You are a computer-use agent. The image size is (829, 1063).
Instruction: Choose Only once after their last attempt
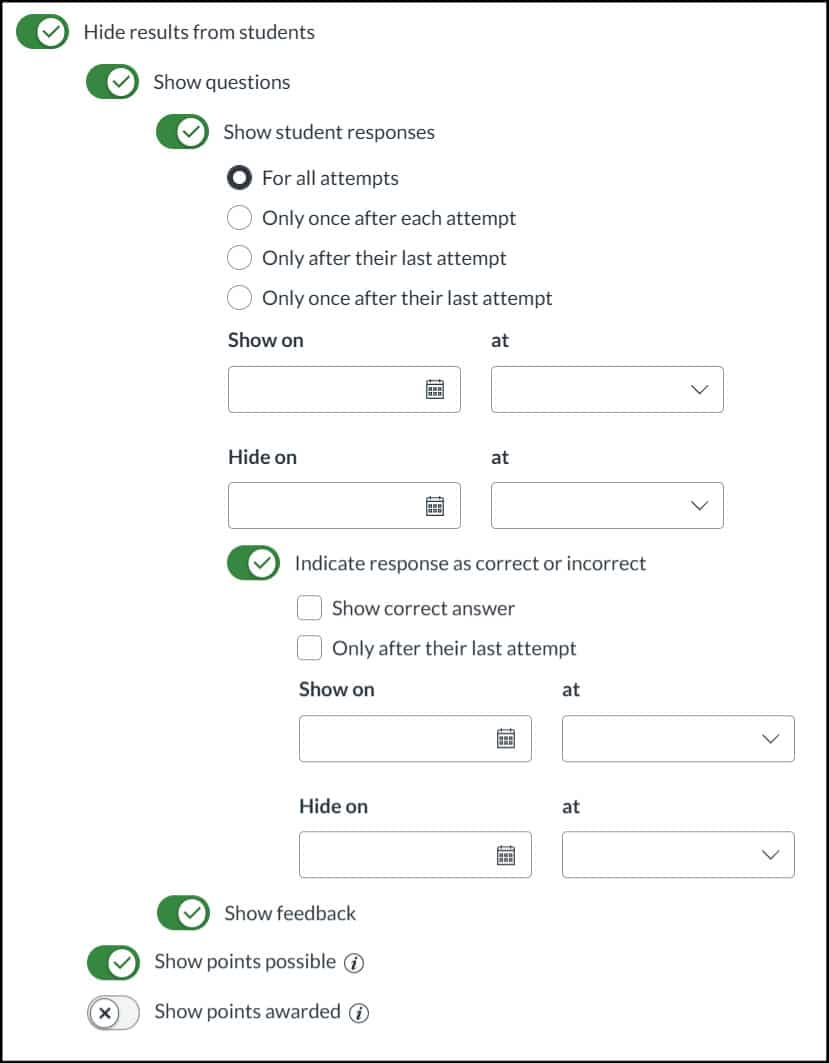tap(240, 298)
